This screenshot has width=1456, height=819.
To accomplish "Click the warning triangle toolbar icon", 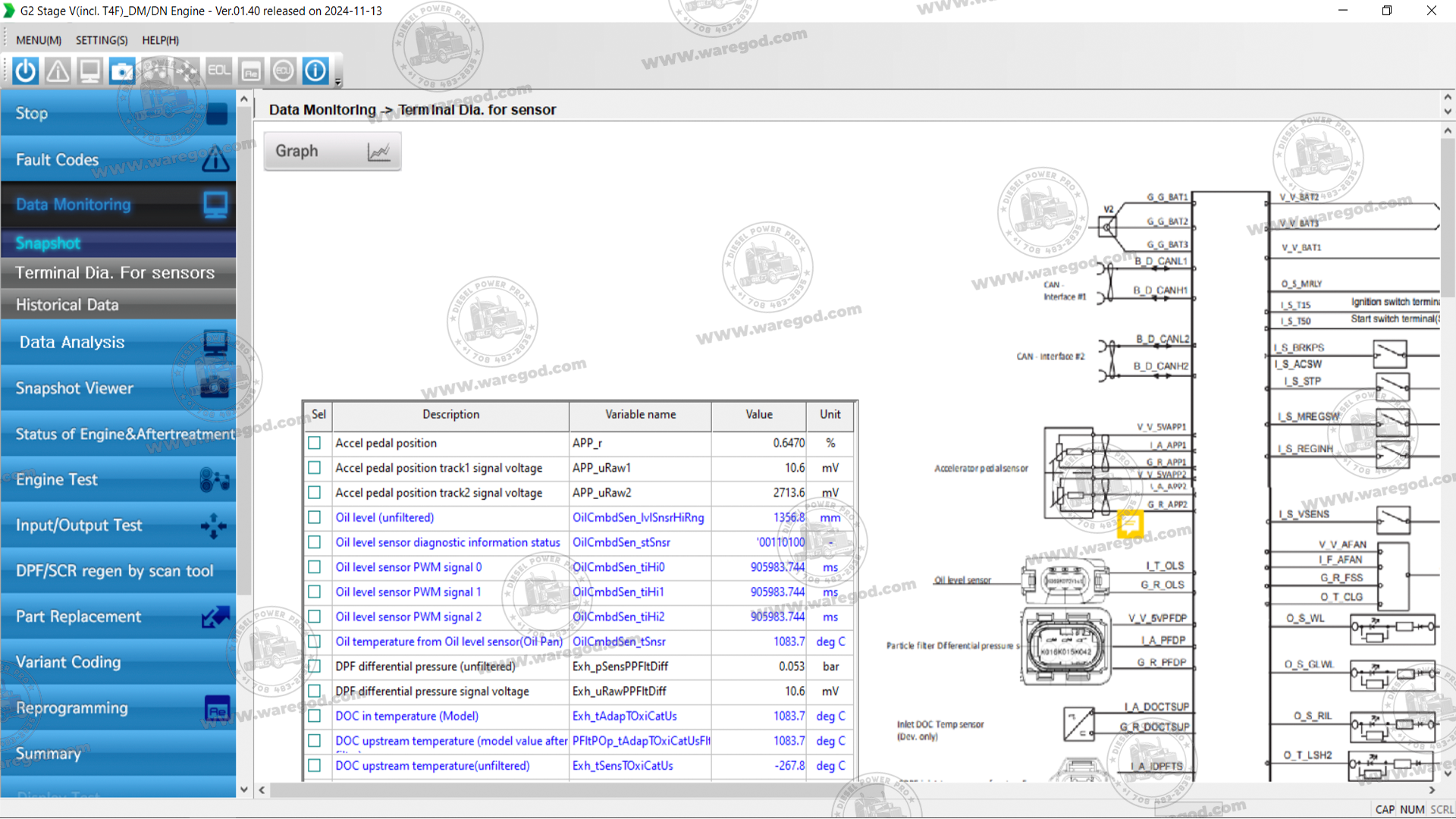I will [58, 71].
